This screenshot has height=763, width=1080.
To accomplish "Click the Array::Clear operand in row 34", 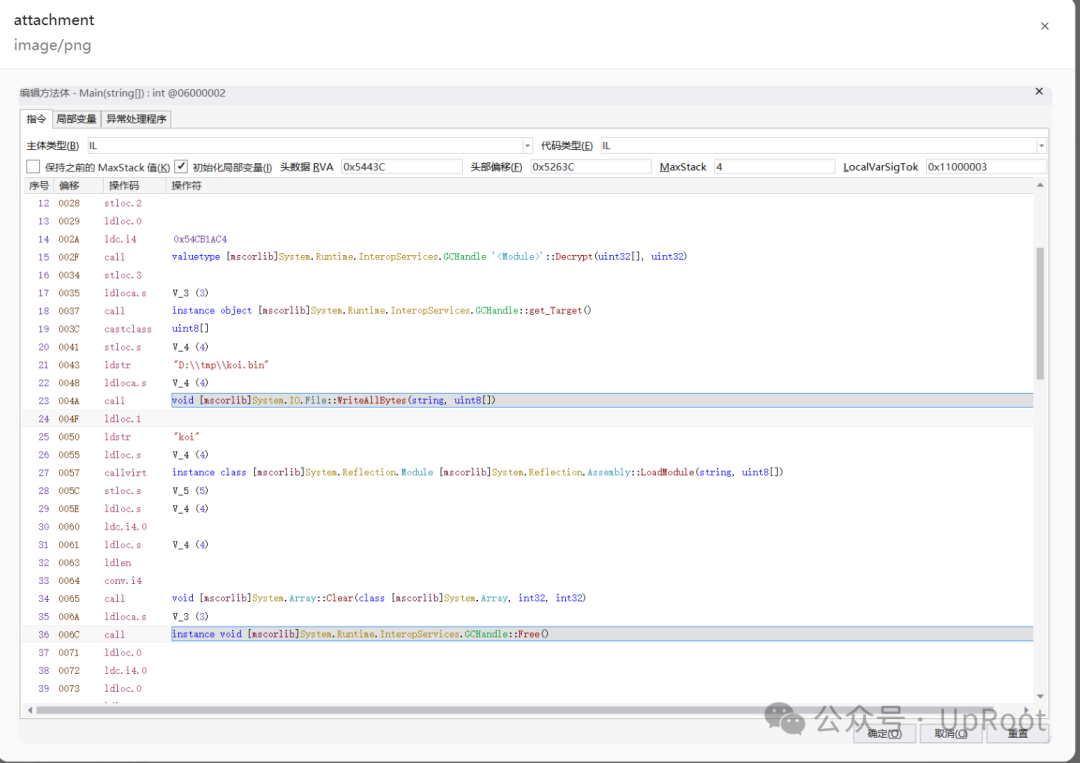I will [379, 598].
